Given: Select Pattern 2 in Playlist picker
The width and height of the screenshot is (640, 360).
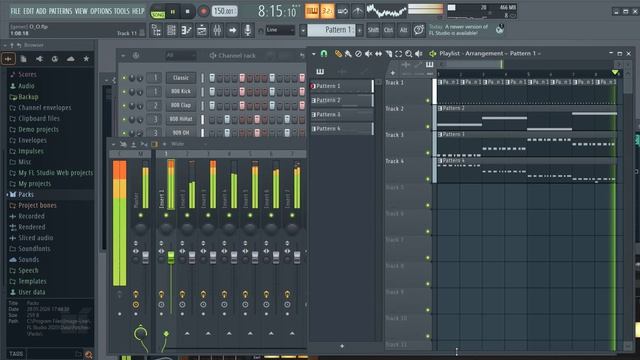Looking at the screenshot, I should tap(342, 100).
